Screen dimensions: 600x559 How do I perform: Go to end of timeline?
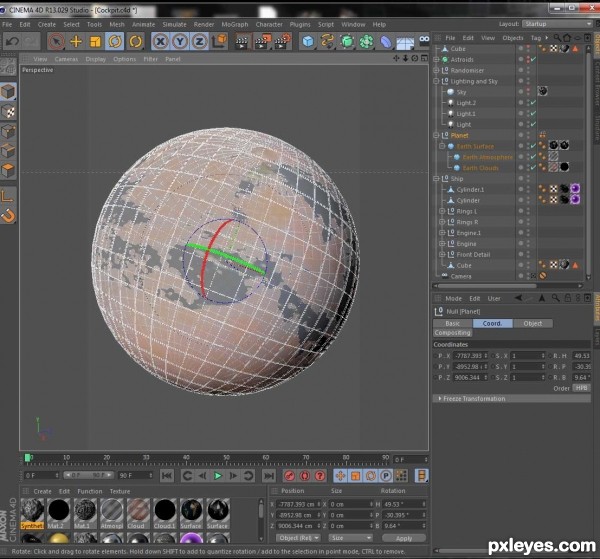[269, 476]
